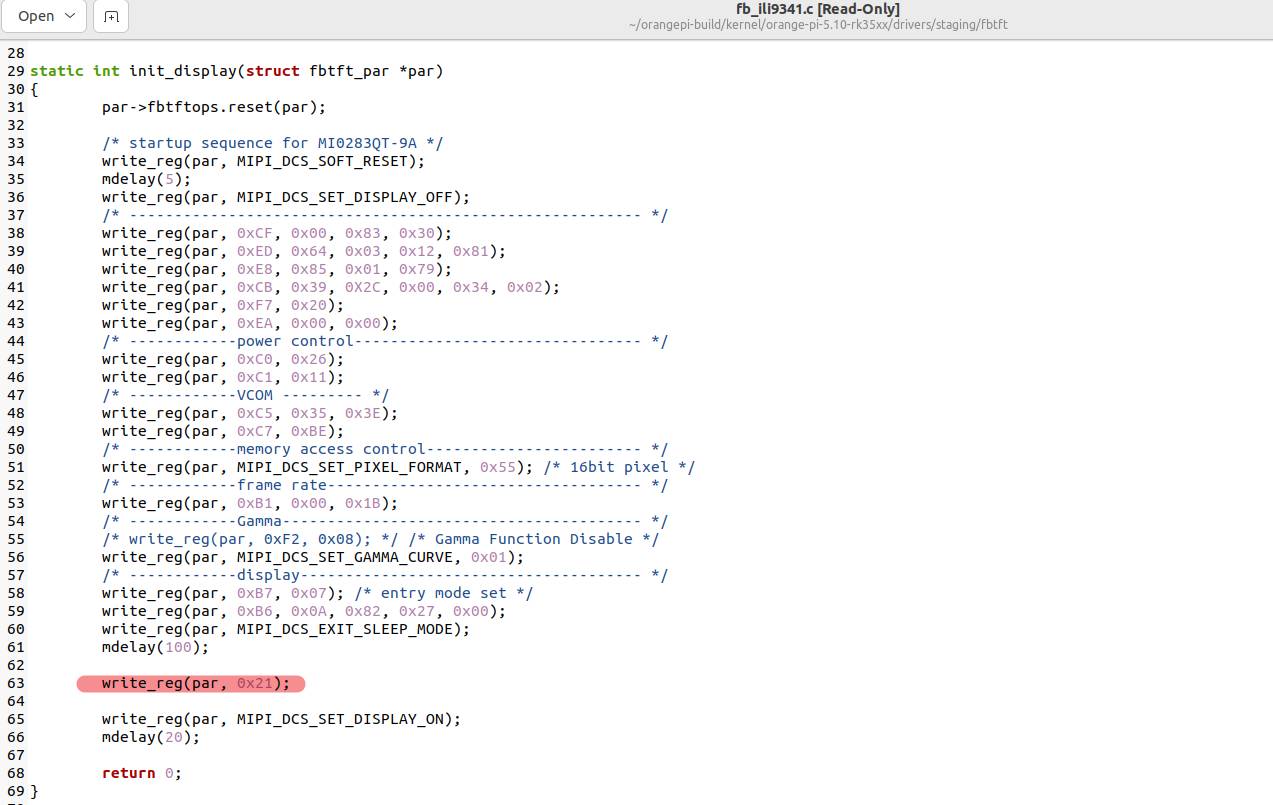Click the write_reg line with 0xB6 register
This screenshot has width=1273, height=805.
[x=304, y=611]
